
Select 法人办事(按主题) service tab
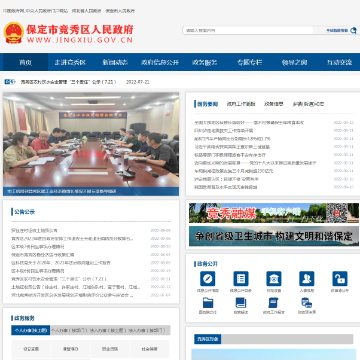coord(108,330)
